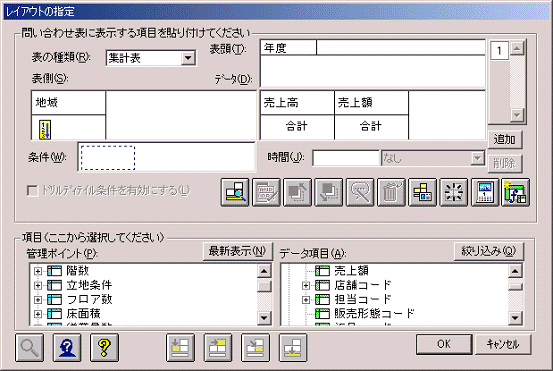
Task: Select 立地条件 in the 管理ポイント list
Action: coord(89,285)
